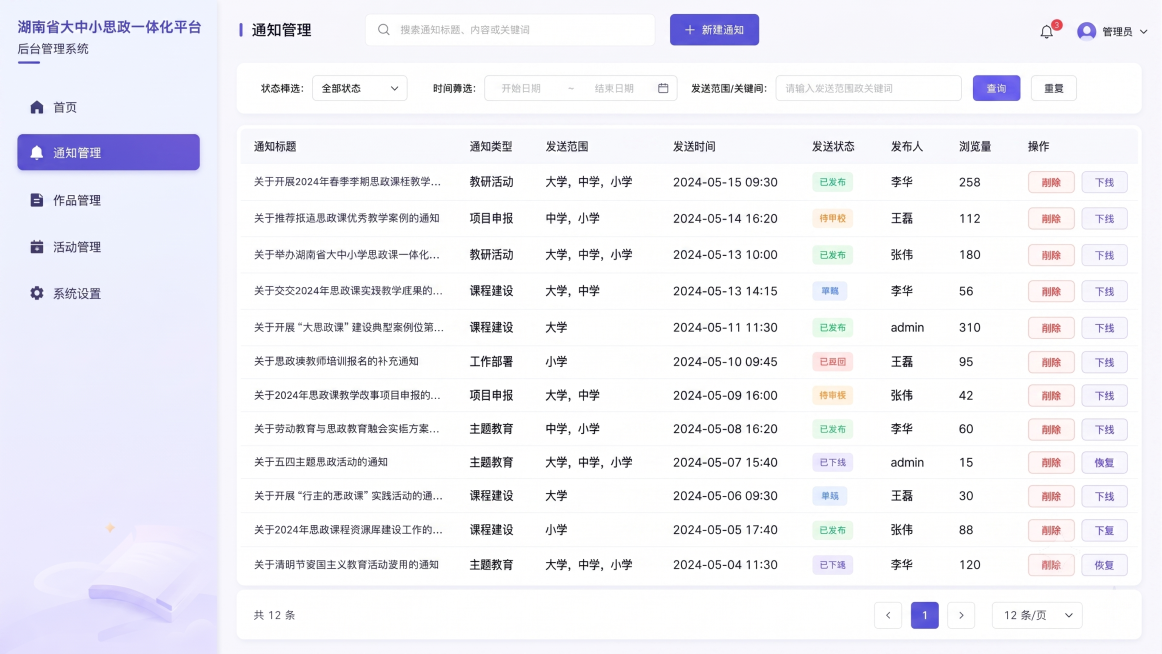Go to the next page arrow

click(x=961, y=615)
